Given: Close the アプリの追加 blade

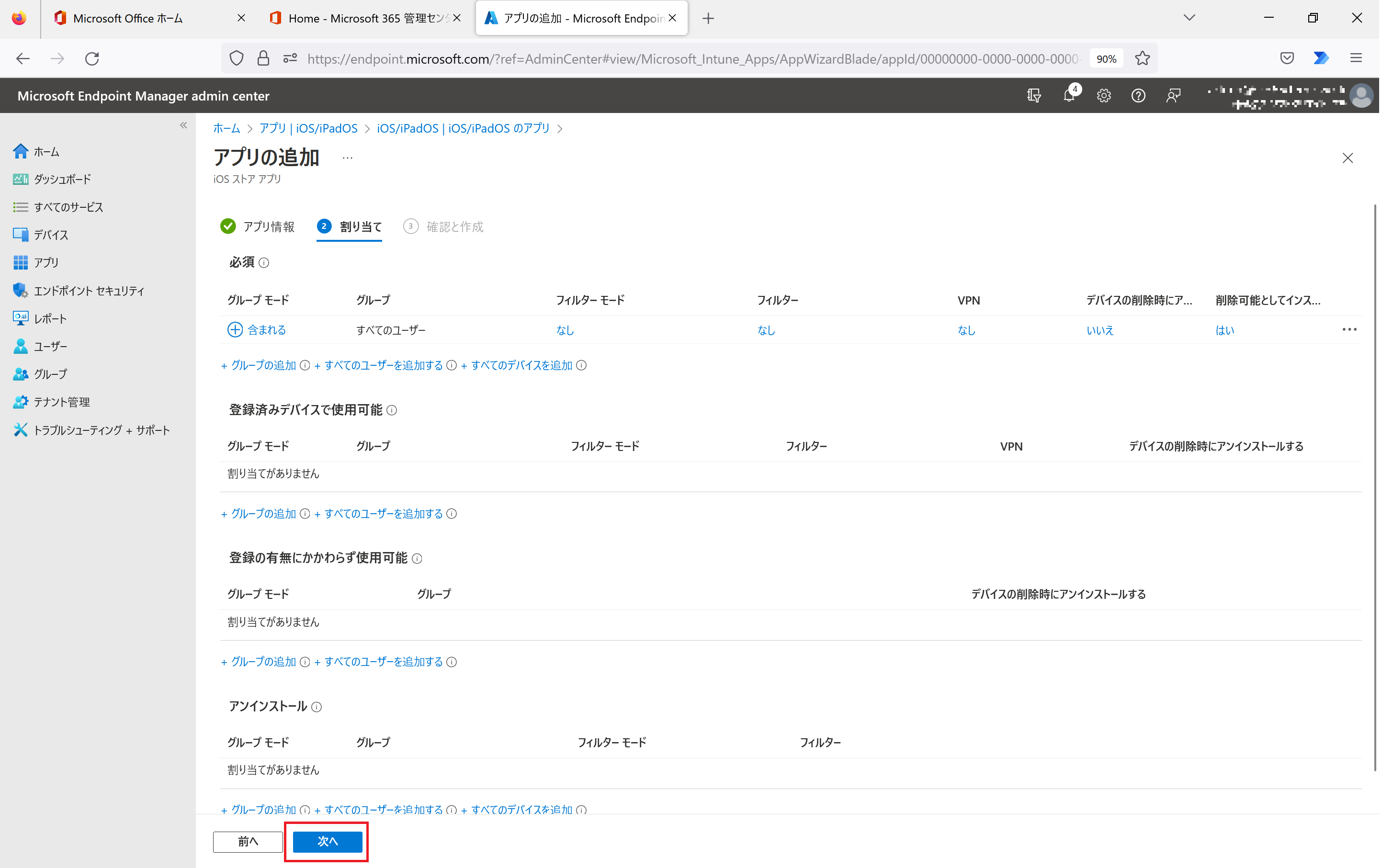Looking at the screenshot, I should [1348, 158].
